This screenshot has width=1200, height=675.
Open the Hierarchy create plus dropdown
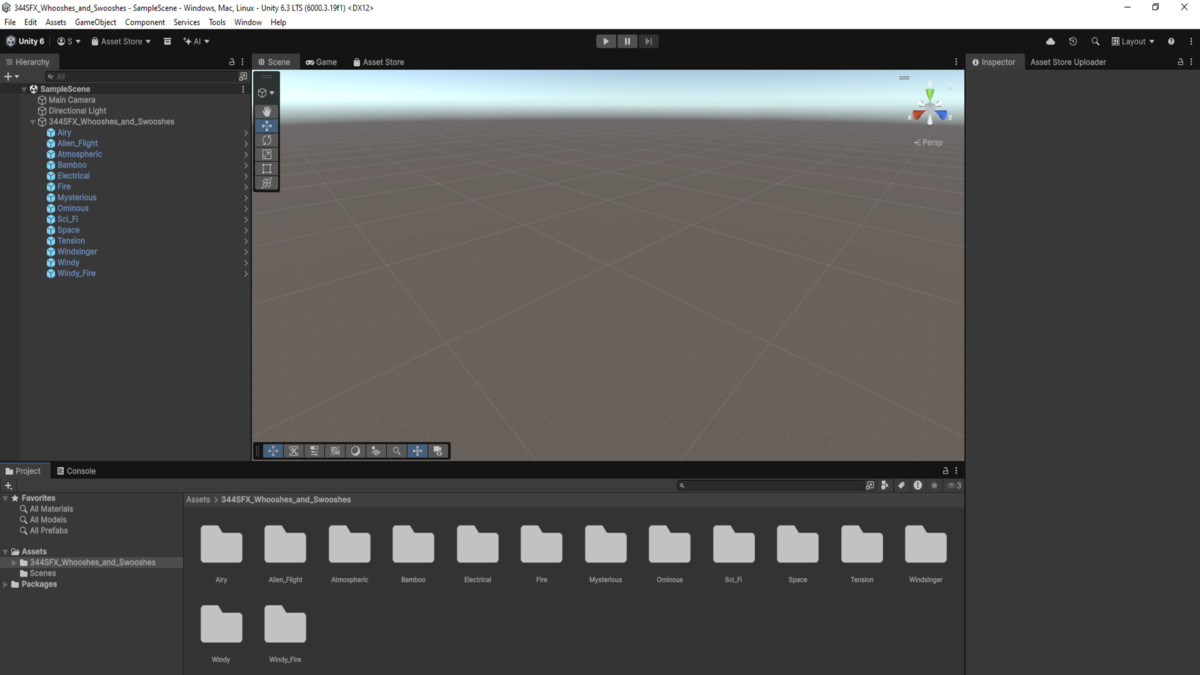[x=11, y=76]
